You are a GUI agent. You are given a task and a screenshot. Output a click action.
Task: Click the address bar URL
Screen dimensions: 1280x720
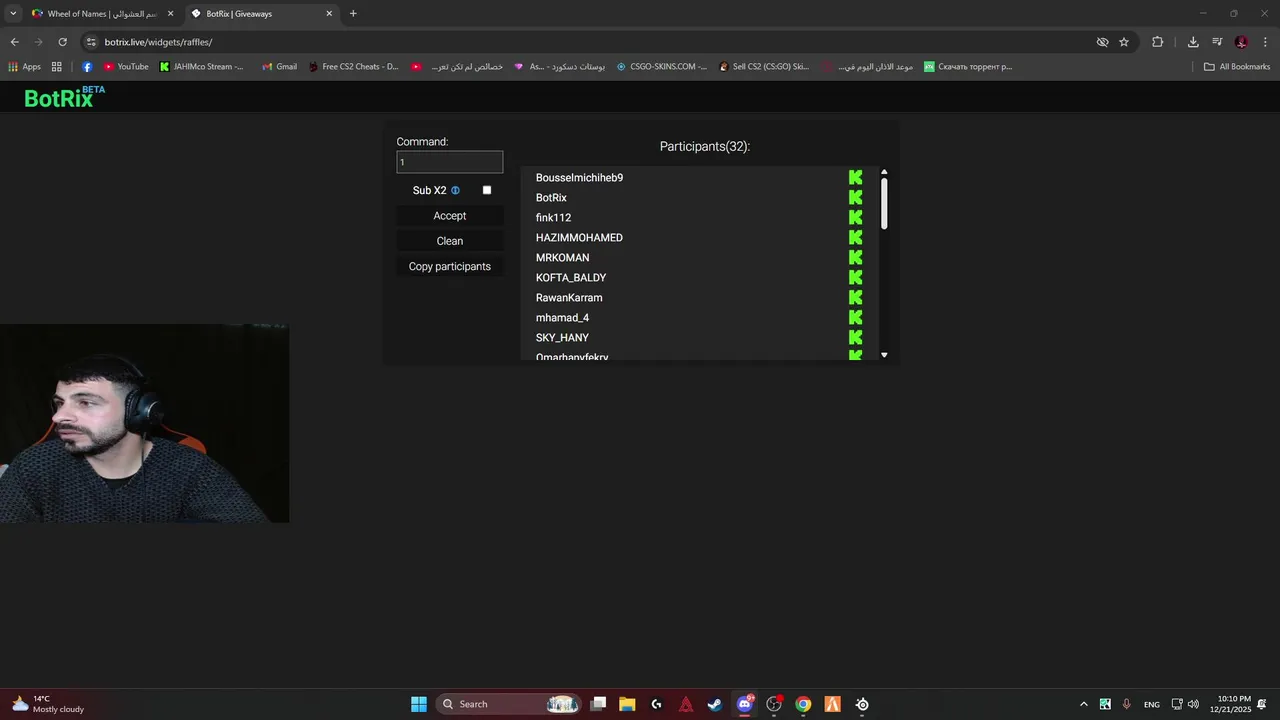(x=158, y=42)
